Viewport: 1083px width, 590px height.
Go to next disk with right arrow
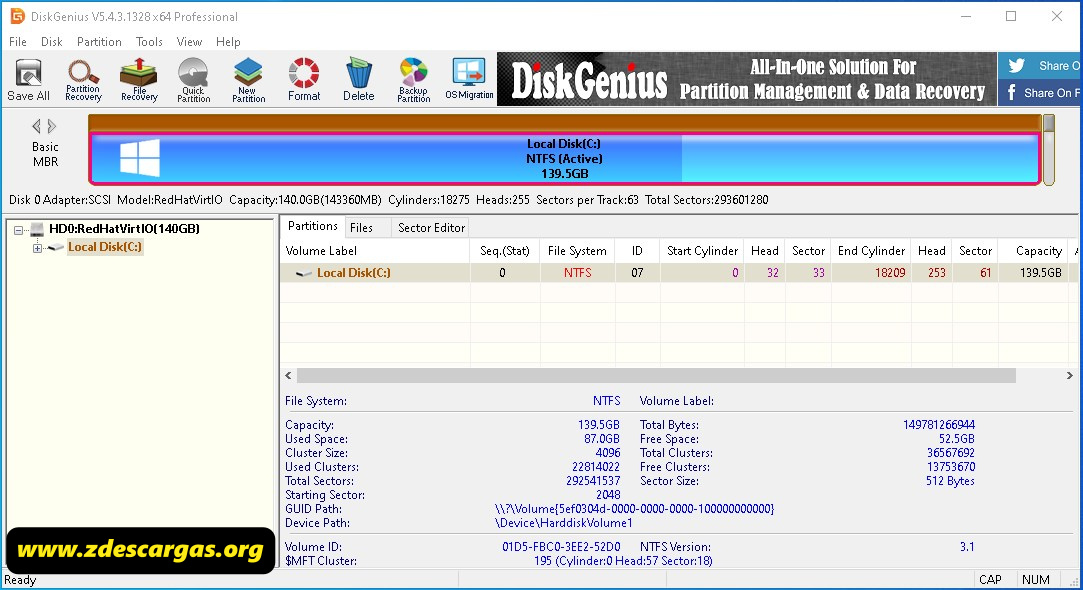(x=52, y=126)
